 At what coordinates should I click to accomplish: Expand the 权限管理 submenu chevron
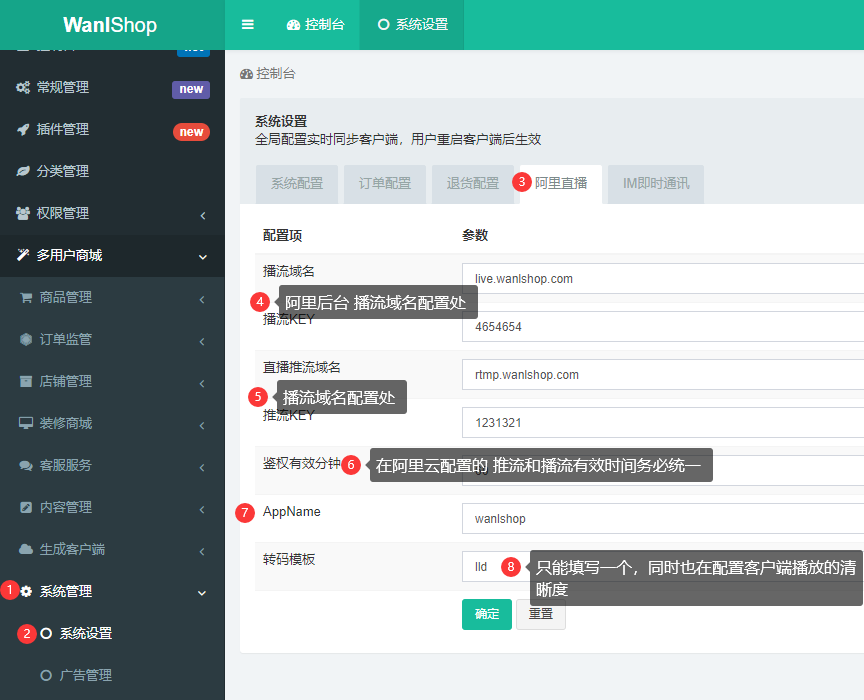(x=203, y=216)
